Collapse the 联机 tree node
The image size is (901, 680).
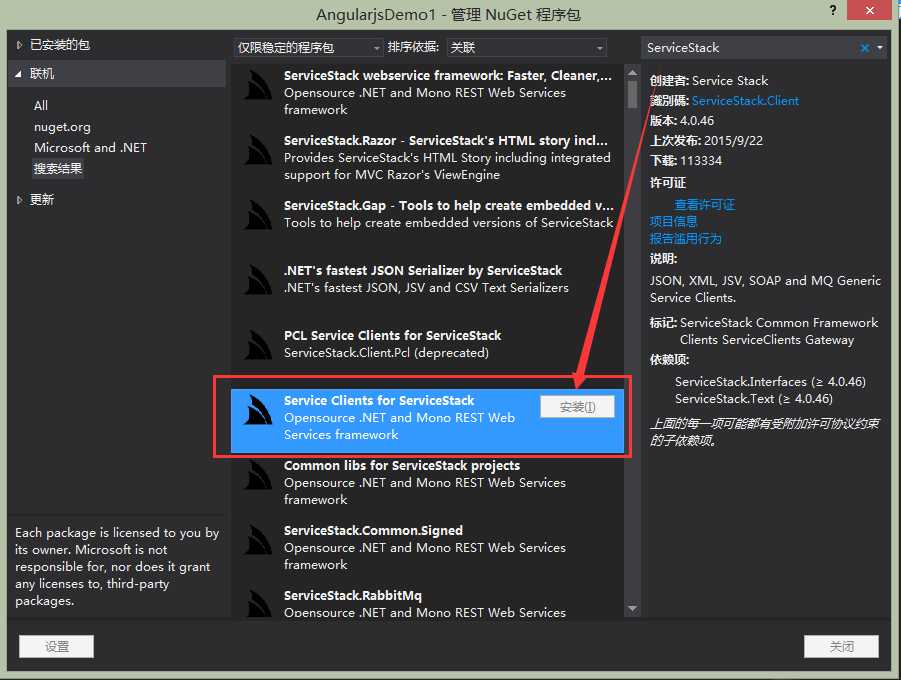tap(18, 74)
